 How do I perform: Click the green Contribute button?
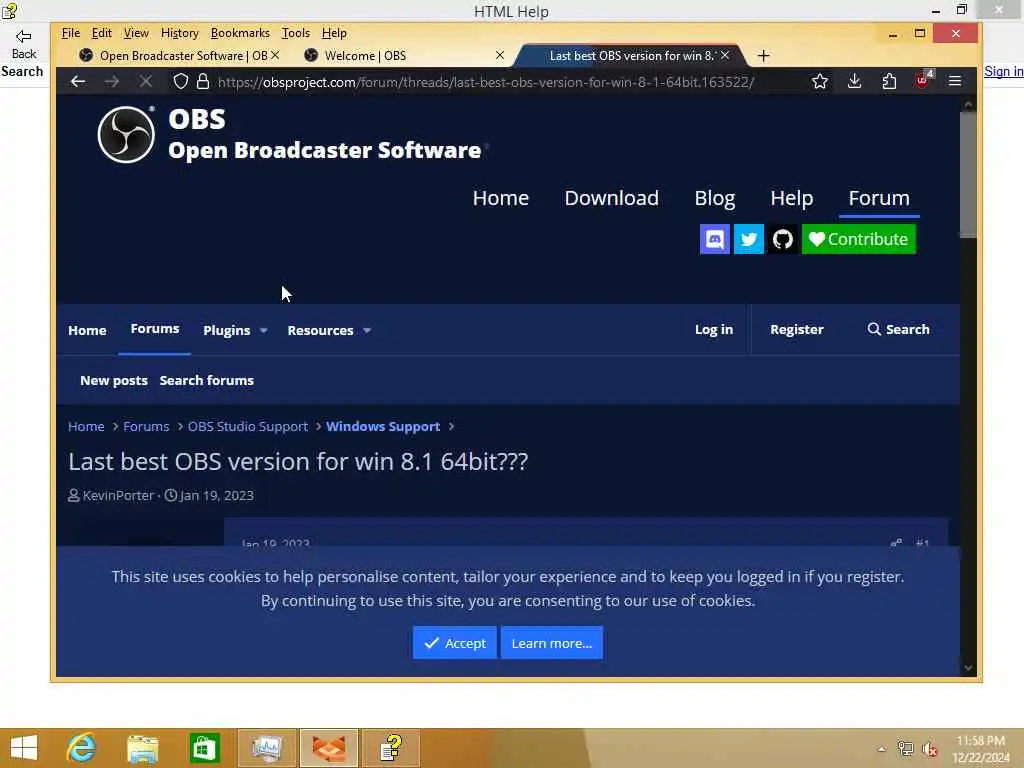click(858, 239)
